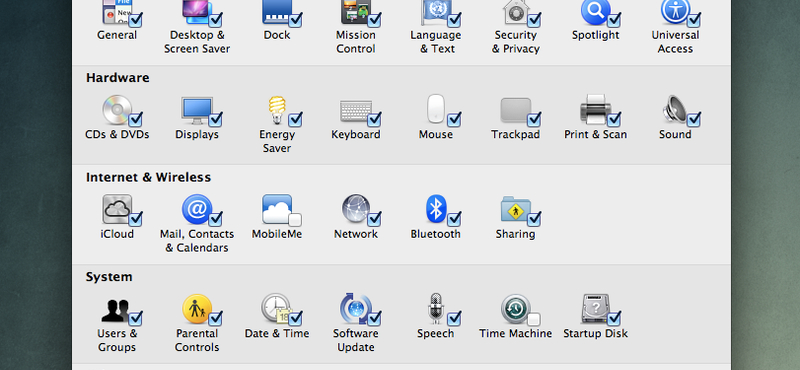Open Print & Scan printer icon
800x370 pixels.
595,109
